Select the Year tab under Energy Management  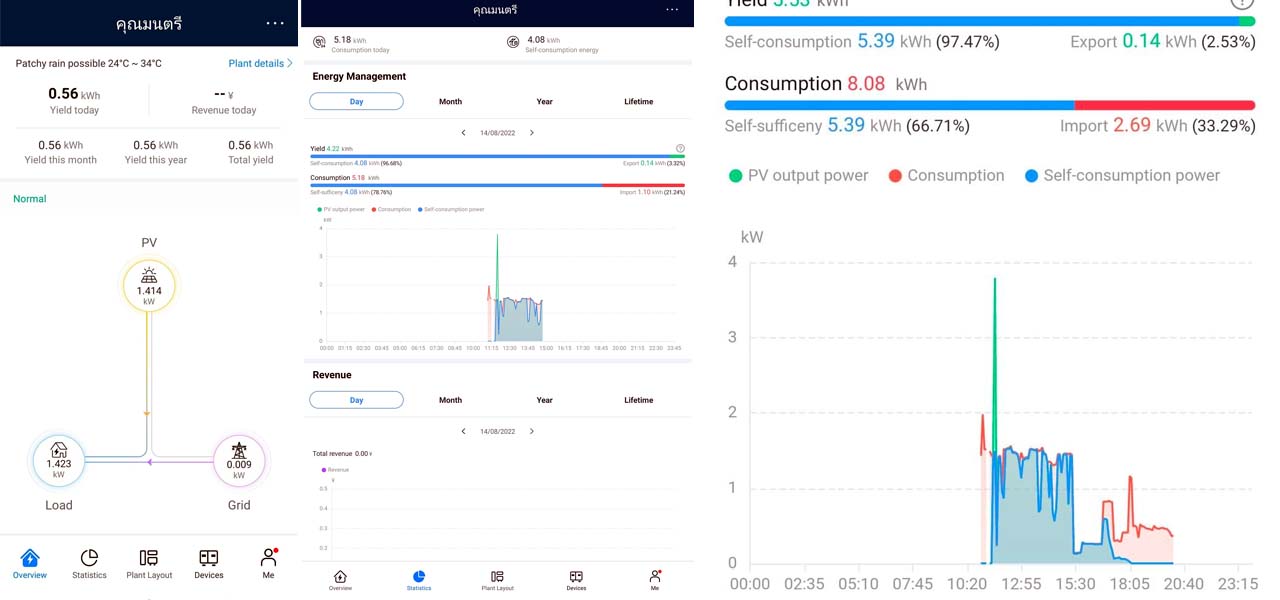[544, 102]
